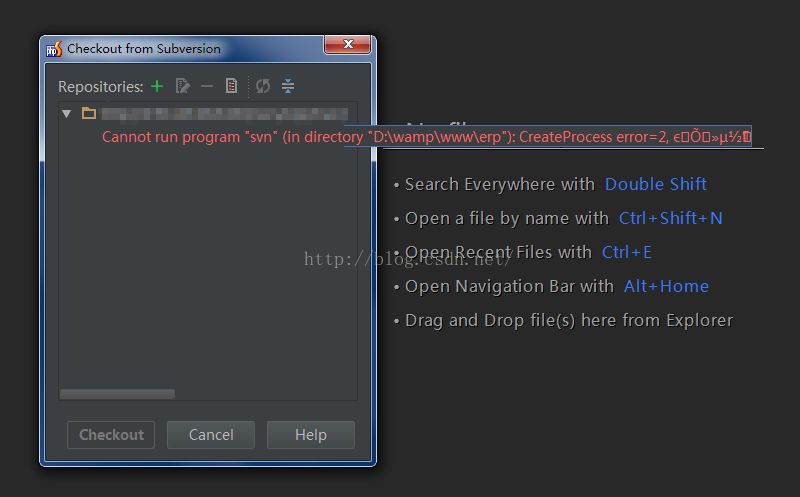Click the disabled Checkout button
The height and width of the screenshot is (497, 800).
(x=111, y=435)
